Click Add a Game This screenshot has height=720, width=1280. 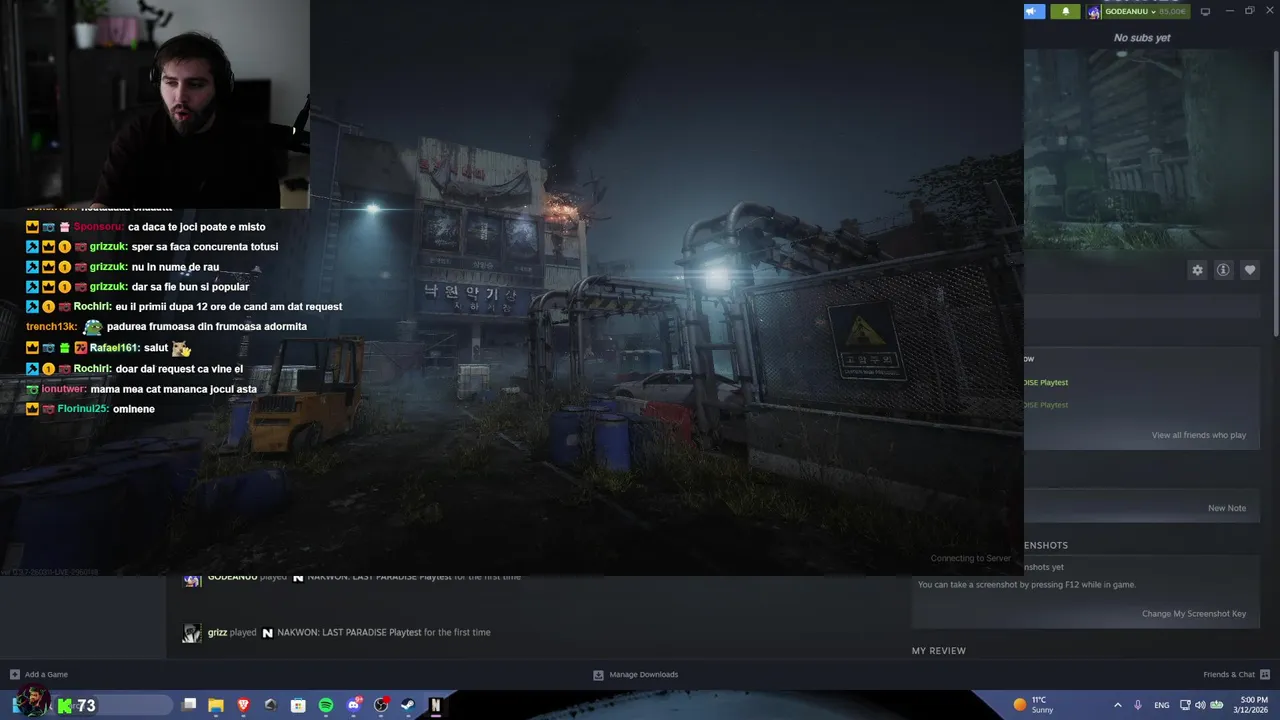46,674
